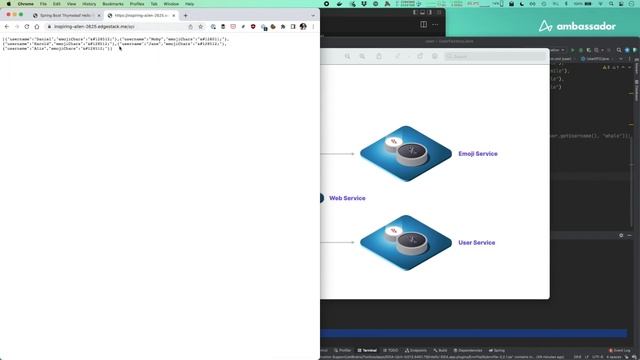This screenshot has width=640, height=360.
Task: Open the IntelliJ Terminal tool tab
Action: (367, 350)
